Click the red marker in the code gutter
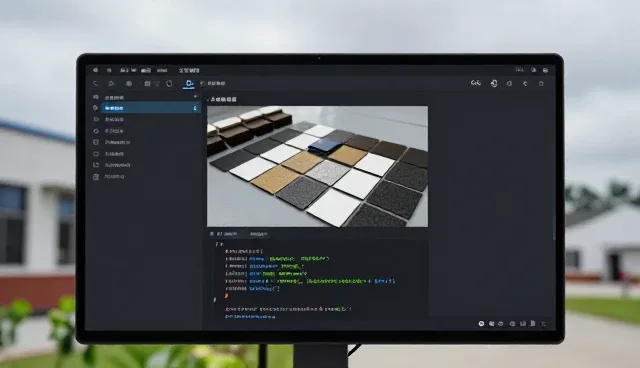This screenshot has width=640, height=368. tap(227, 295)
